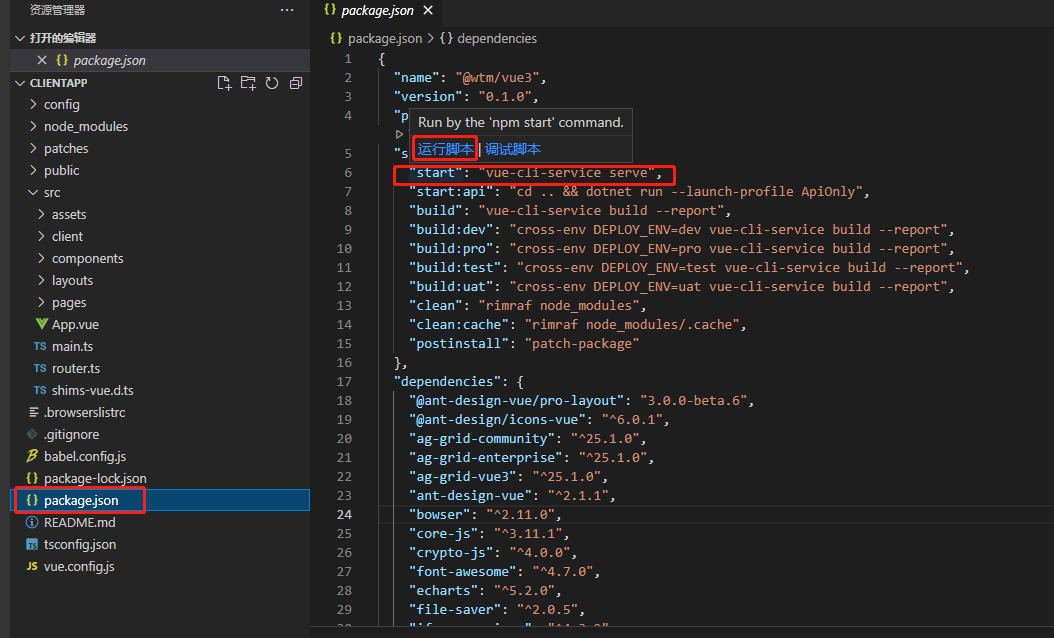Create a new folder using the Explorer toolbar icon
1054x638 pixels.
point(248,83)
